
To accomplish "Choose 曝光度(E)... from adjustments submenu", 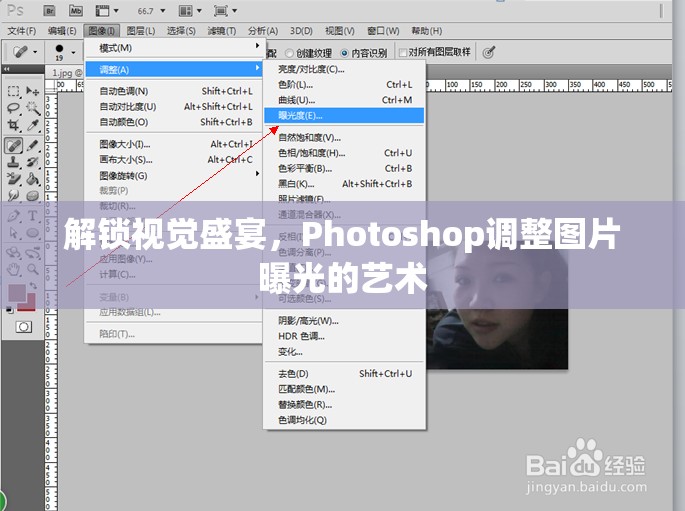I will 344,116.
